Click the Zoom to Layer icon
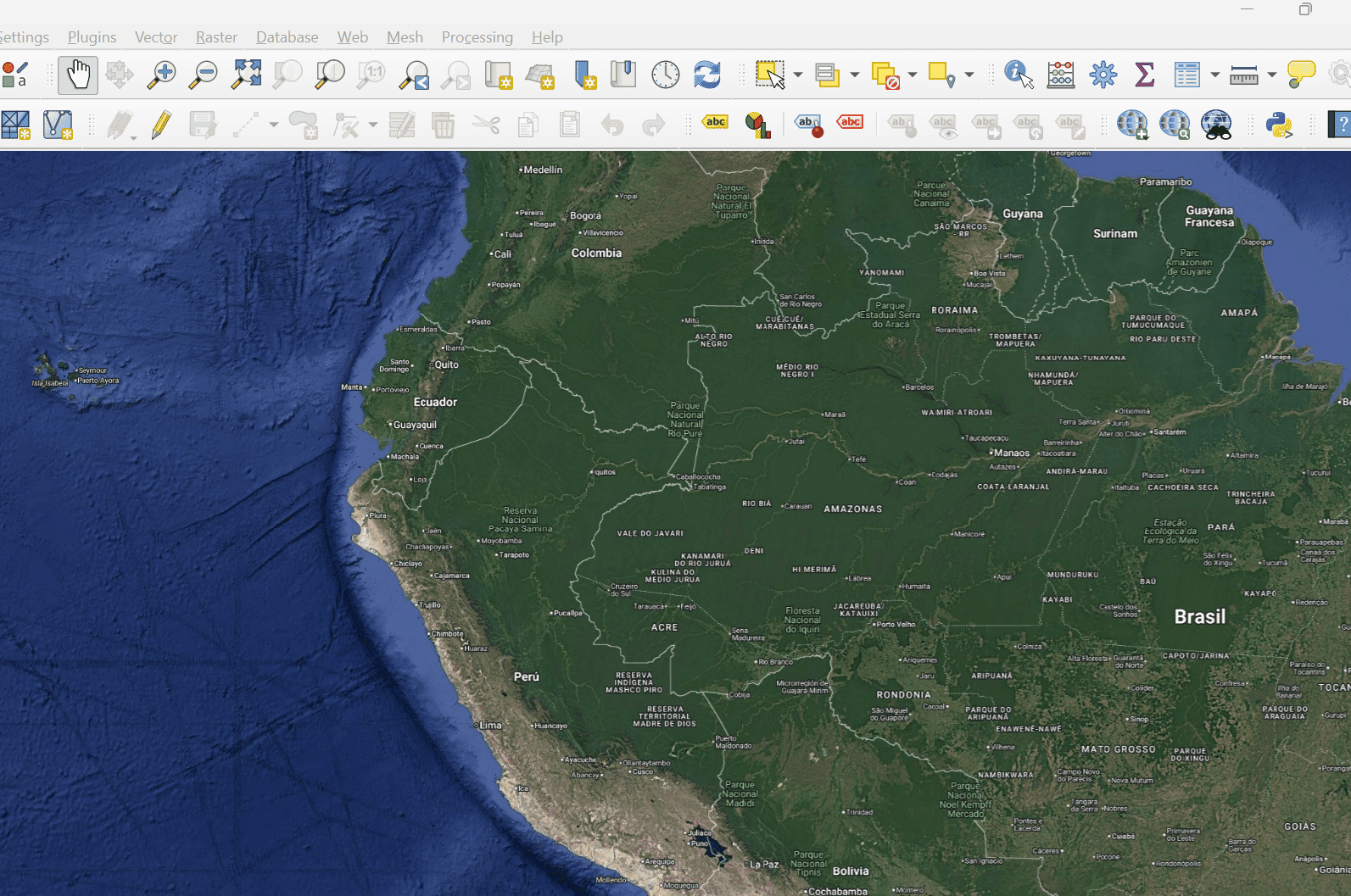1351x896 pixels. point(330,75)
